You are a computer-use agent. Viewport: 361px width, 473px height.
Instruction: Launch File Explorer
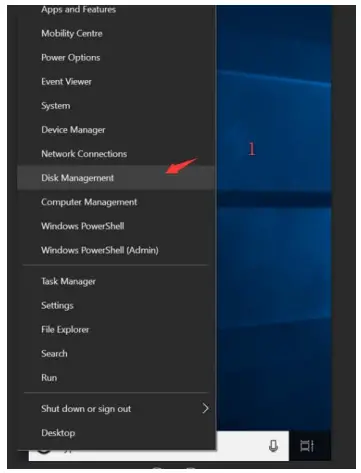(116, 329)
